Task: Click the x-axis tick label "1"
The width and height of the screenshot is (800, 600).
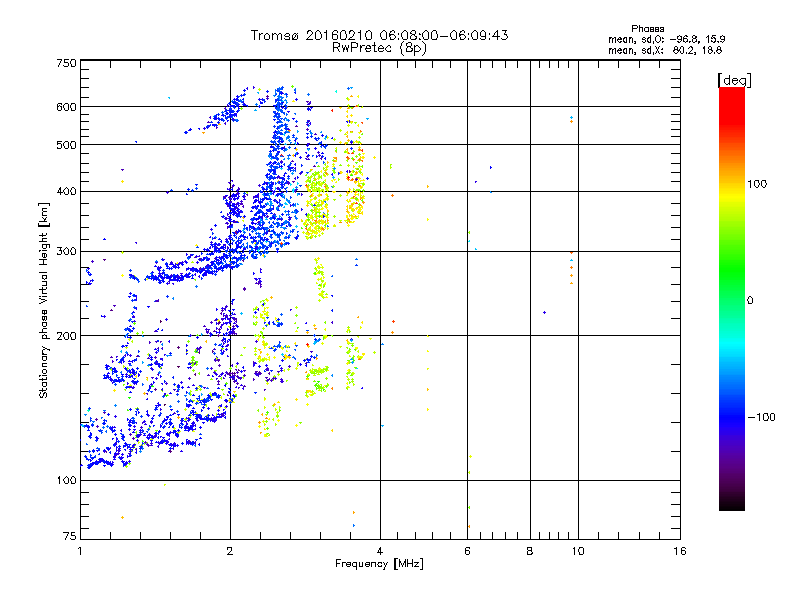Action: [80, 551]
